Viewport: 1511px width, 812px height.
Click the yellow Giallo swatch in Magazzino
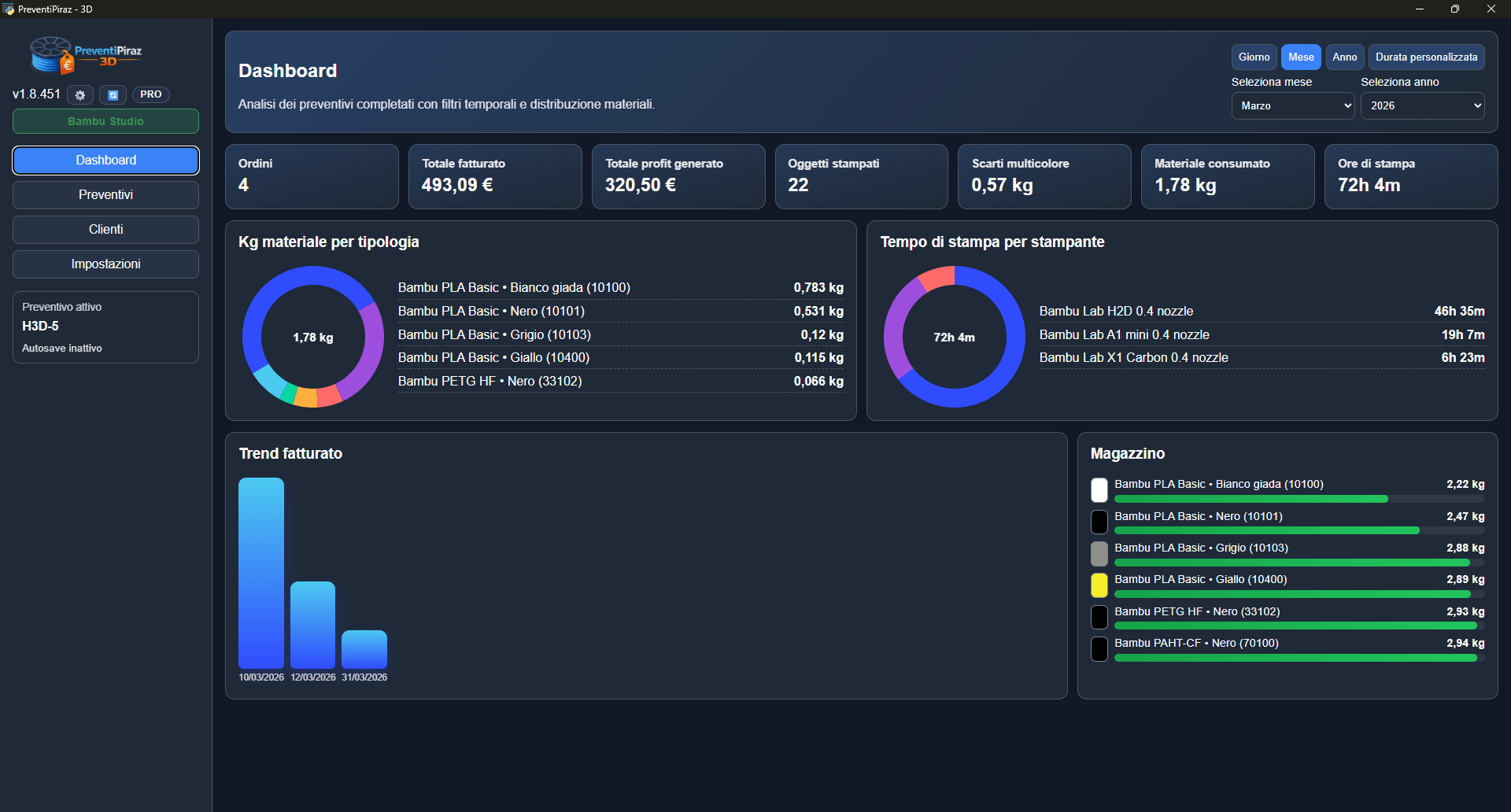[1099, 585]
